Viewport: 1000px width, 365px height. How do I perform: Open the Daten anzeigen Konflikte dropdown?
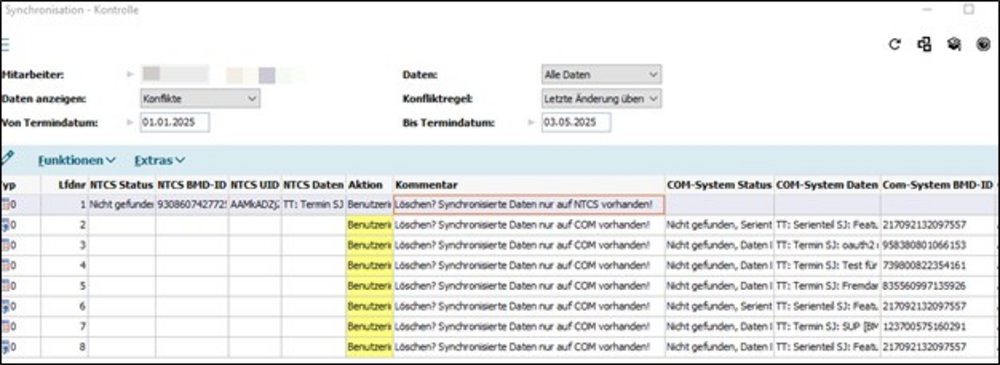point(200,99)
